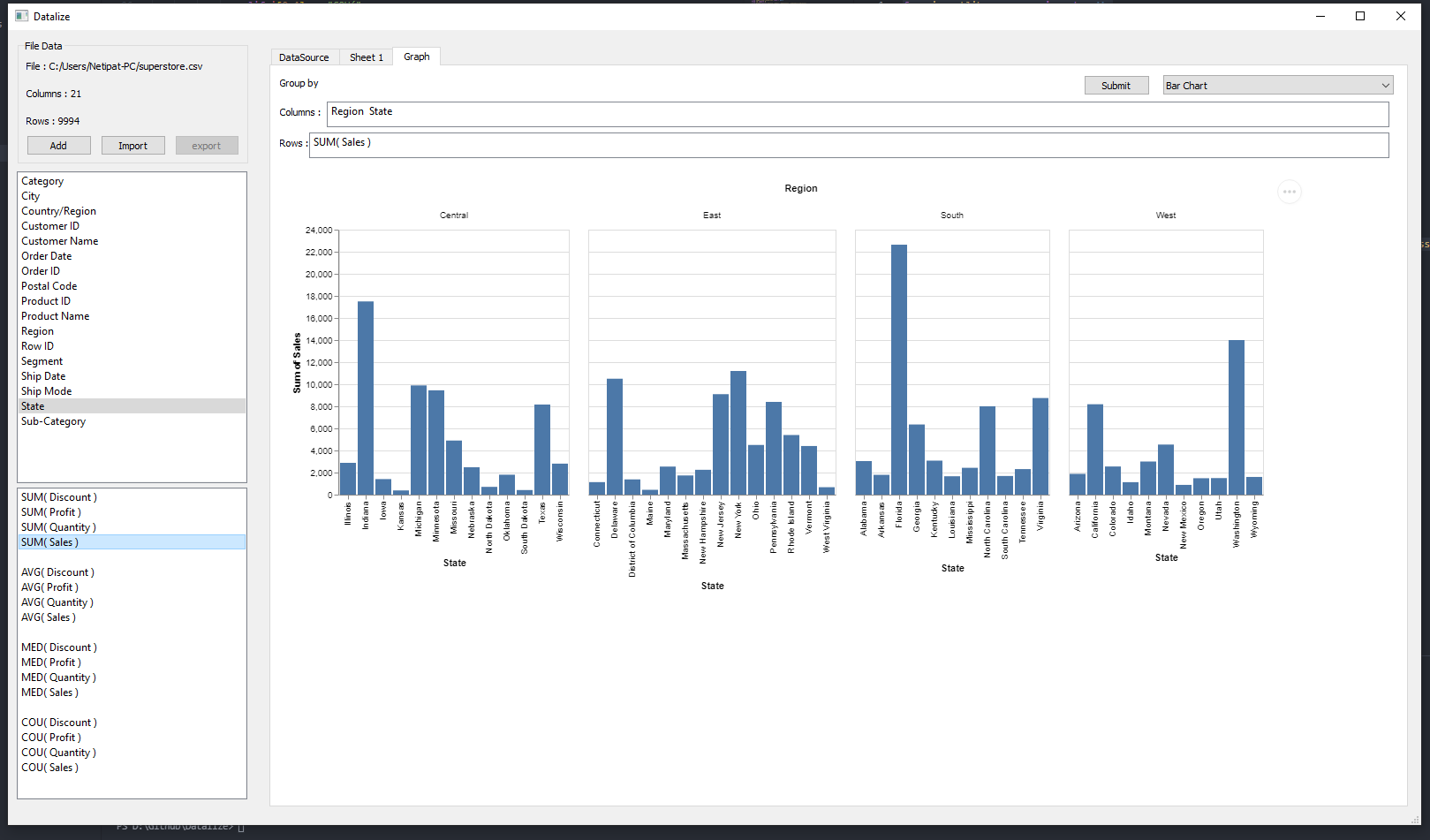Viewport: 1430px width, 840px height.
Task: Click the Add button
Action: [58, 145]
